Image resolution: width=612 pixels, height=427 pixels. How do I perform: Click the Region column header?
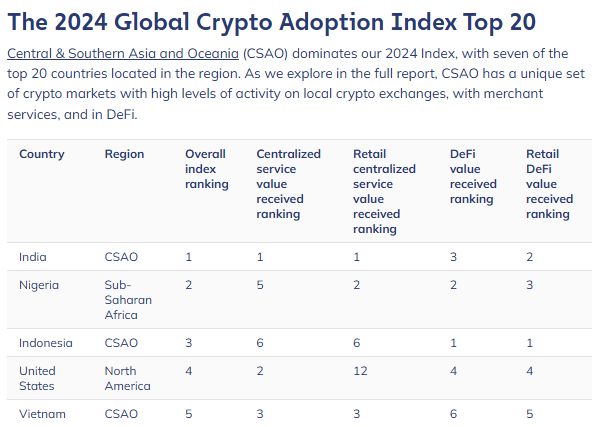124,154
